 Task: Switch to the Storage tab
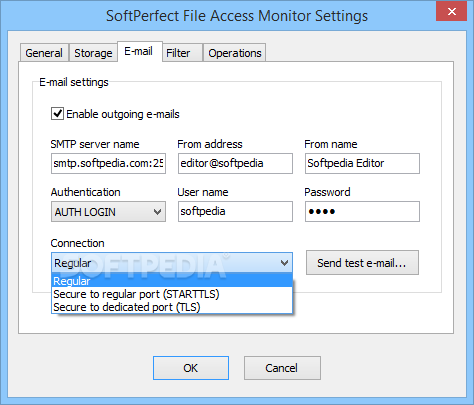[x=93, y=53]
